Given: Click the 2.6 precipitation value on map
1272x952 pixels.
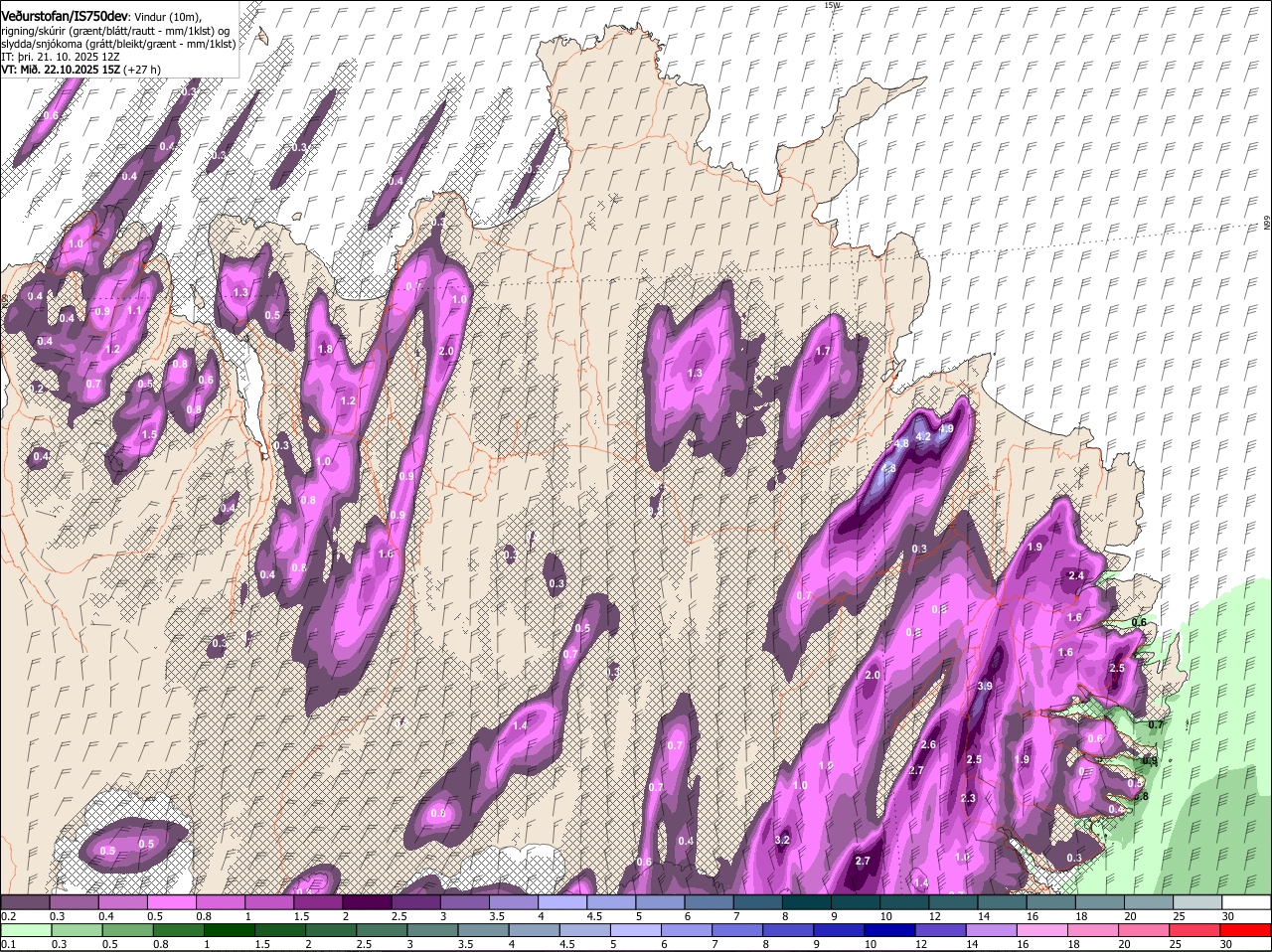Looking at the screenshot, I should pos(929,744).
